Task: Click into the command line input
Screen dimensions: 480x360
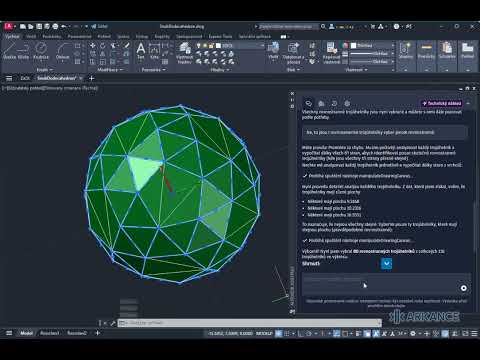Action: (x=249, y=323)
